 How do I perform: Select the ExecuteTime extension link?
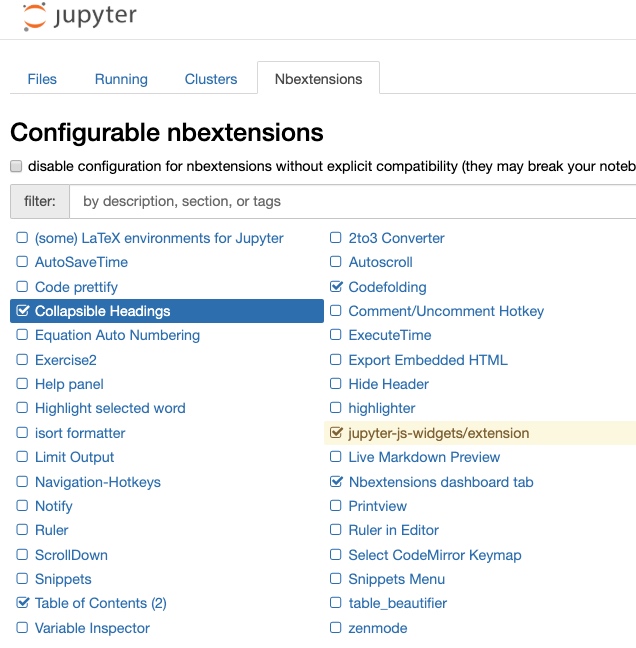click(390, 335)
